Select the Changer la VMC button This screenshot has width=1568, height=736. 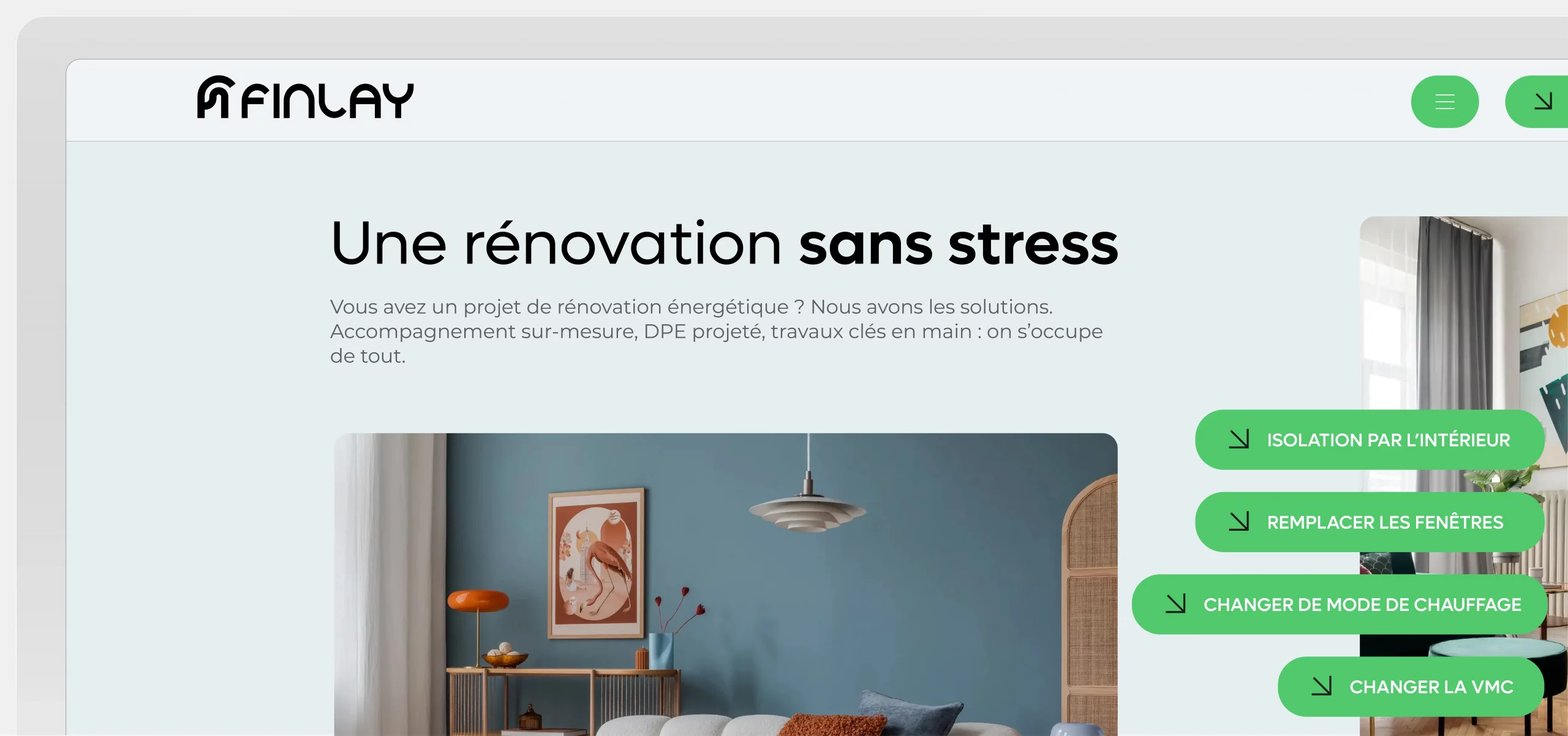(1411, 687)
